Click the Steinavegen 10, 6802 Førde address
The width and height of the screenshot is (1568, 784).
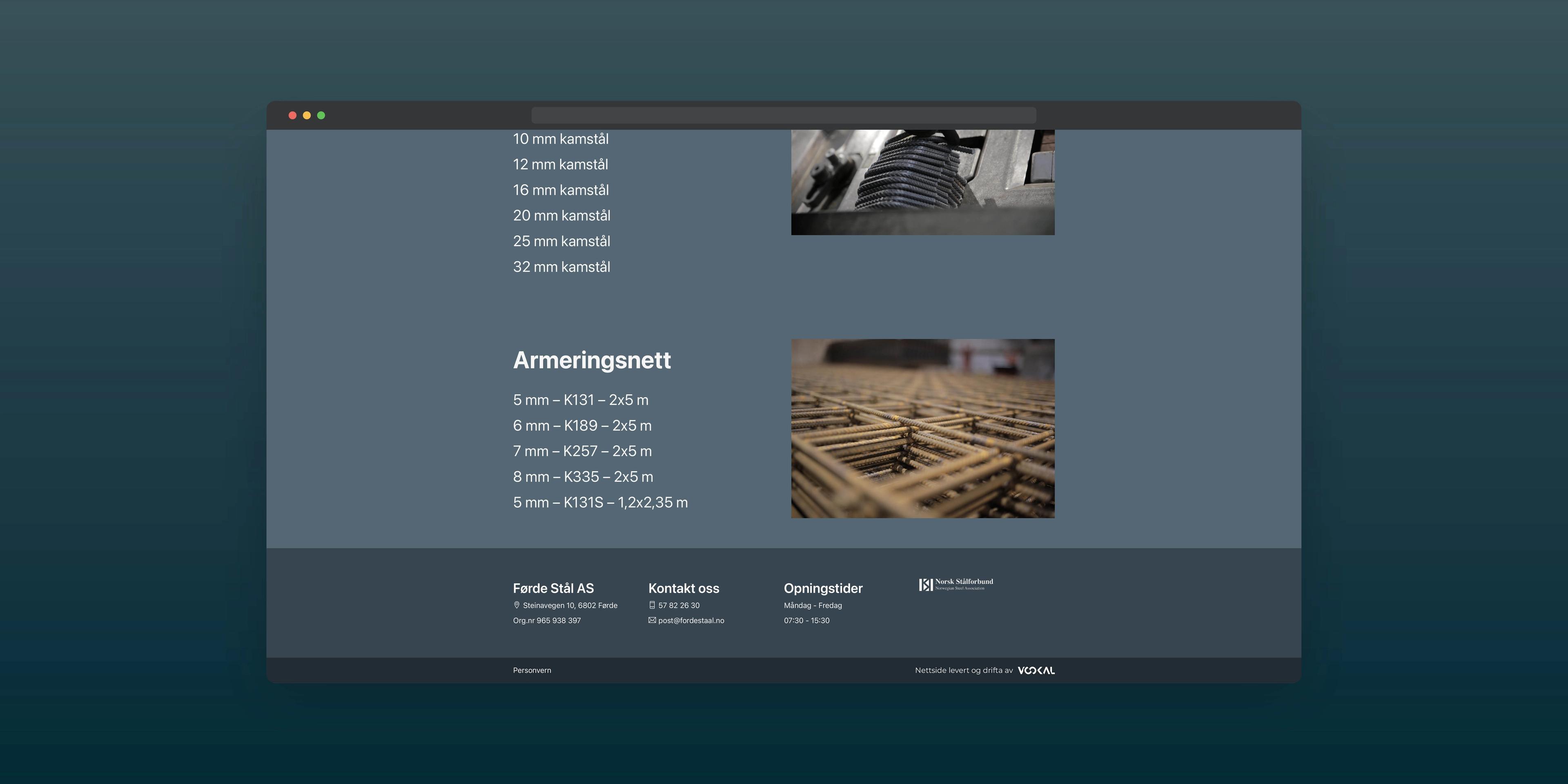pyautogui.click(x=570, y=605)
